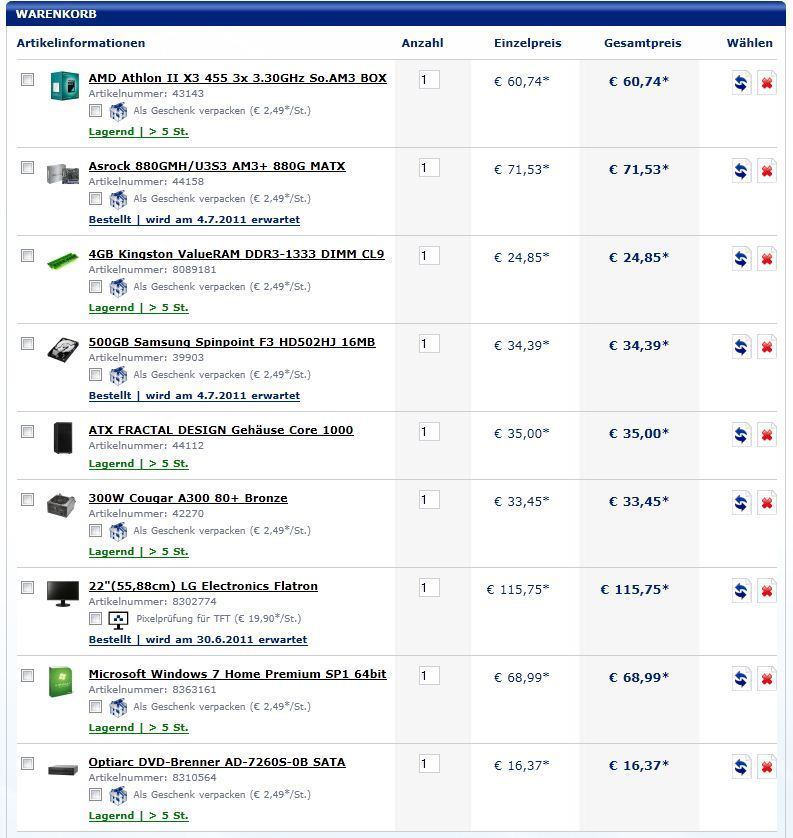The height and width of the screenshot is (838, 793).
Task: Delete the Kingston ValueRAM from cart
Action: click(x=767, y=259)
